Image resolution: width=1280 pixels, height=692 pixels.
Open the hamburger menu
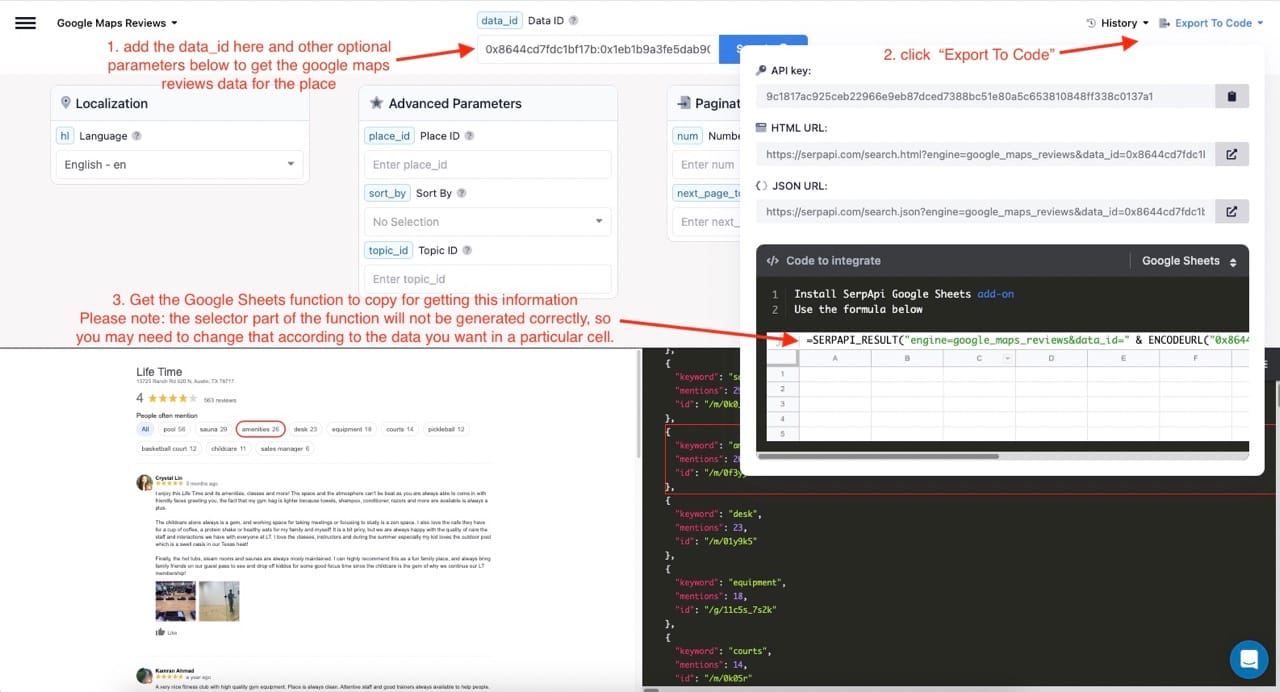tap(26, 23)
